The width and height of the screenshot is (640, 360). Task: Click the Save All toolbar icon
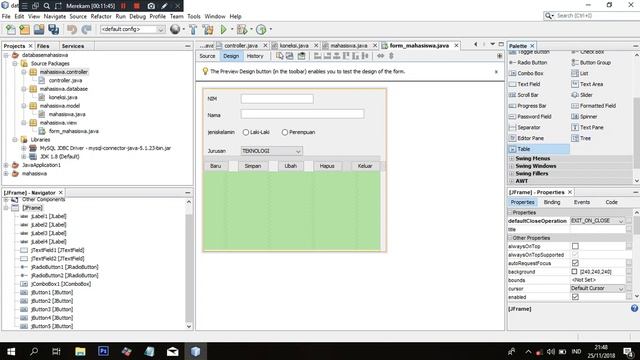(x=53, y=29)
